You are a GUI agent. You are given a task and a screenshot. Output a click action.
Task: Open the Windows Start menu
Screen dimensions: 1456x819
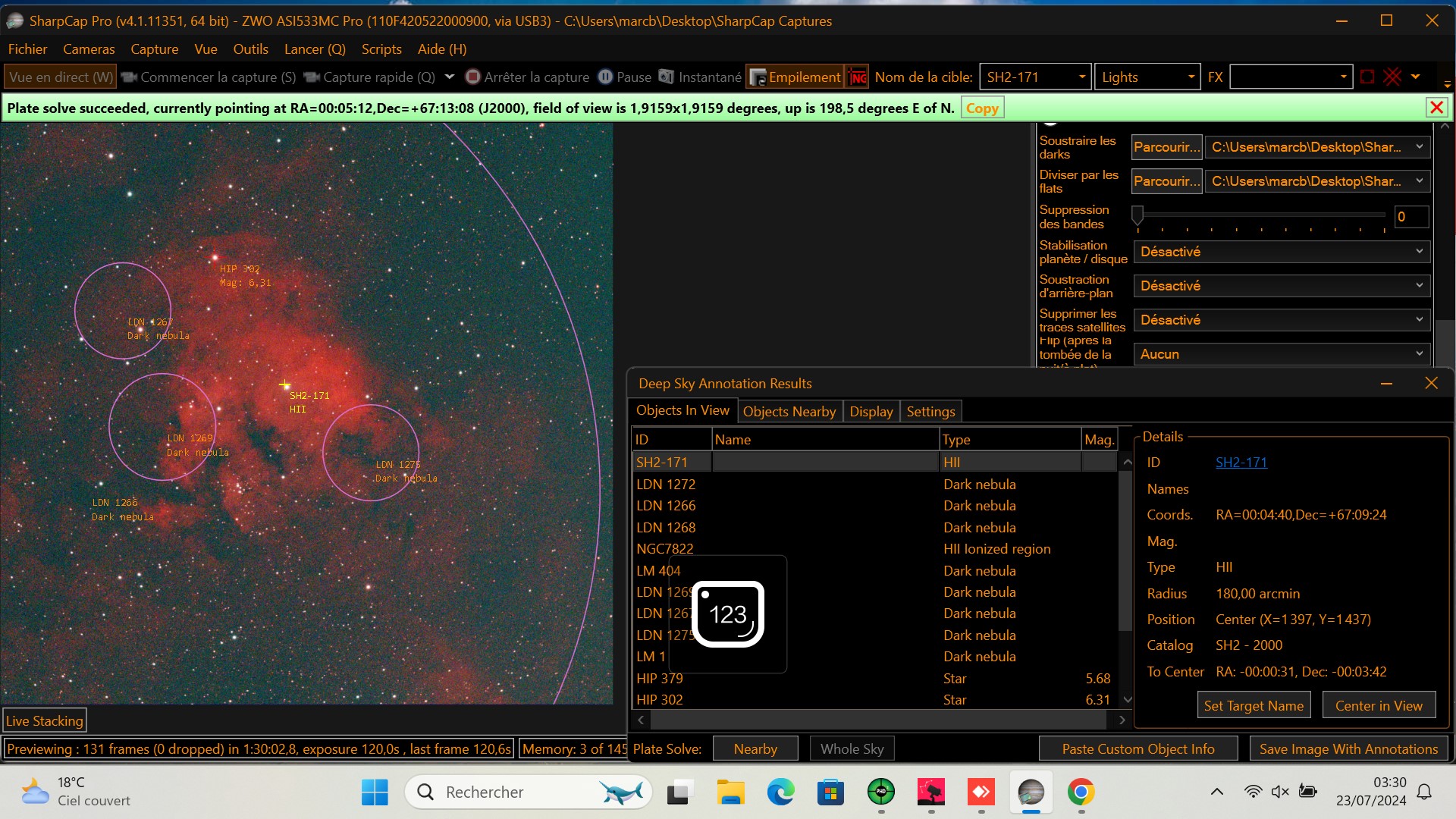click(375, 792)
